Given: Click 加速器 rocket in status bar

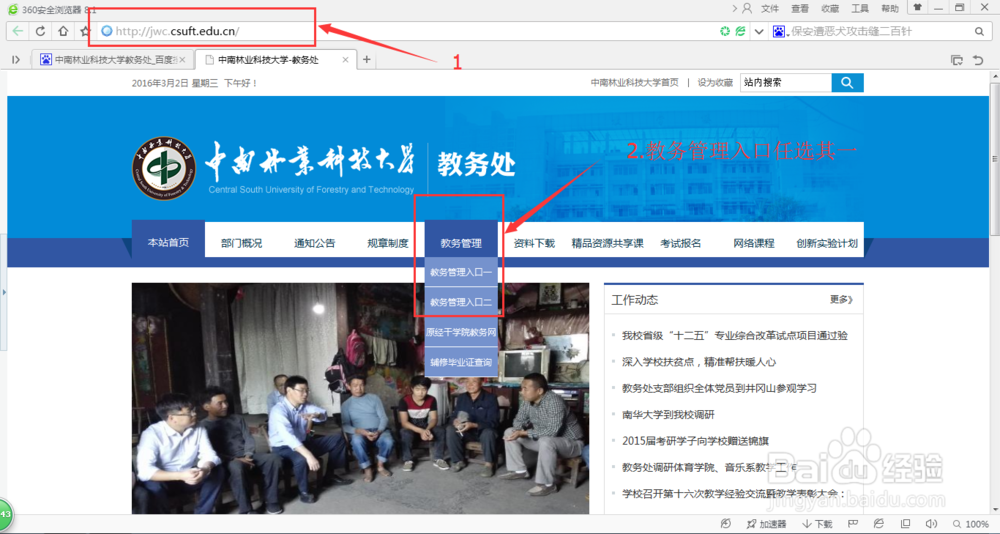Looking at the screenshot, I should 766,524.
